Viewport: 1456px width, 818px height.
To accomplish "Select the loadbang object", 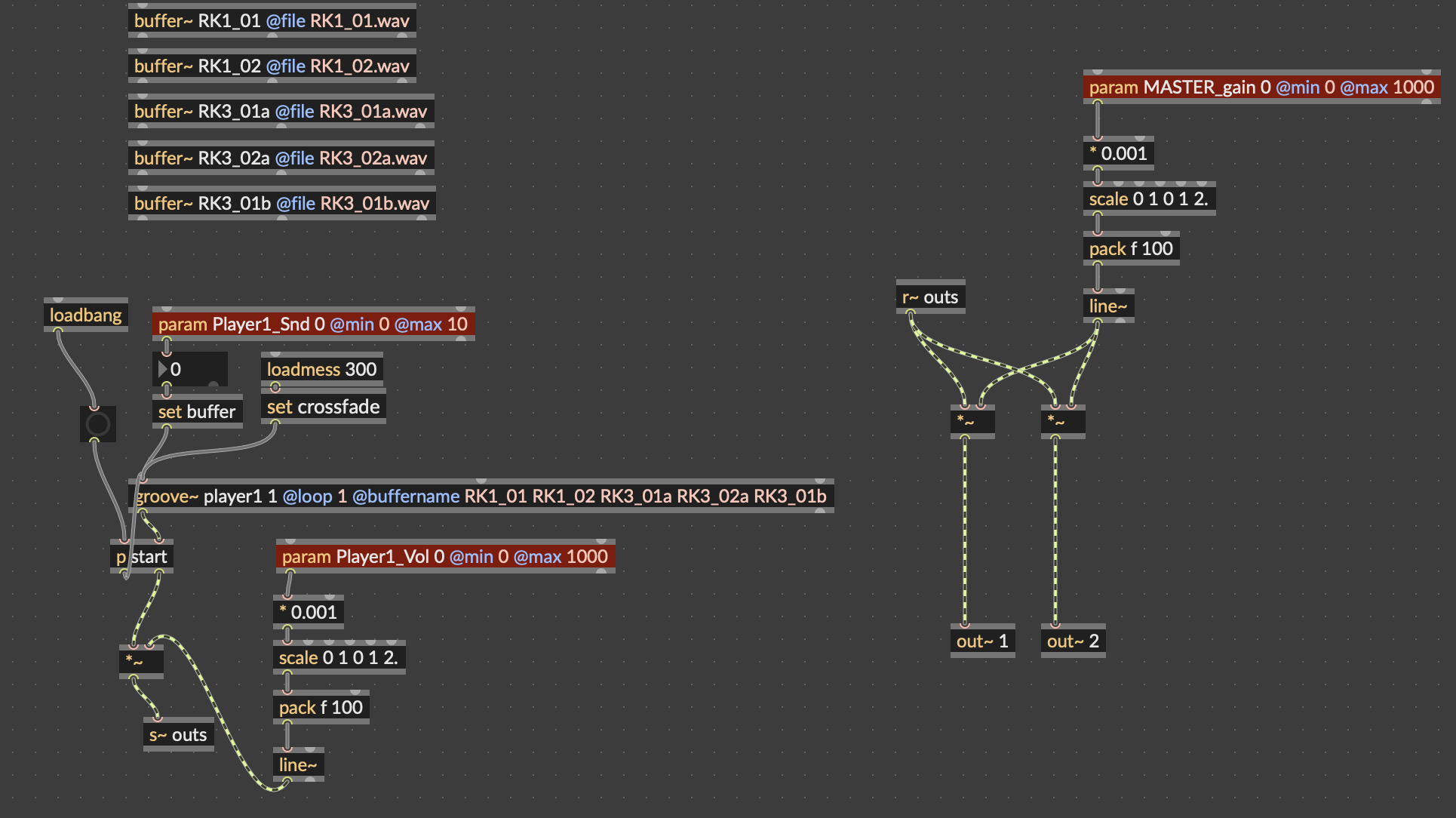I will (85, 315).
